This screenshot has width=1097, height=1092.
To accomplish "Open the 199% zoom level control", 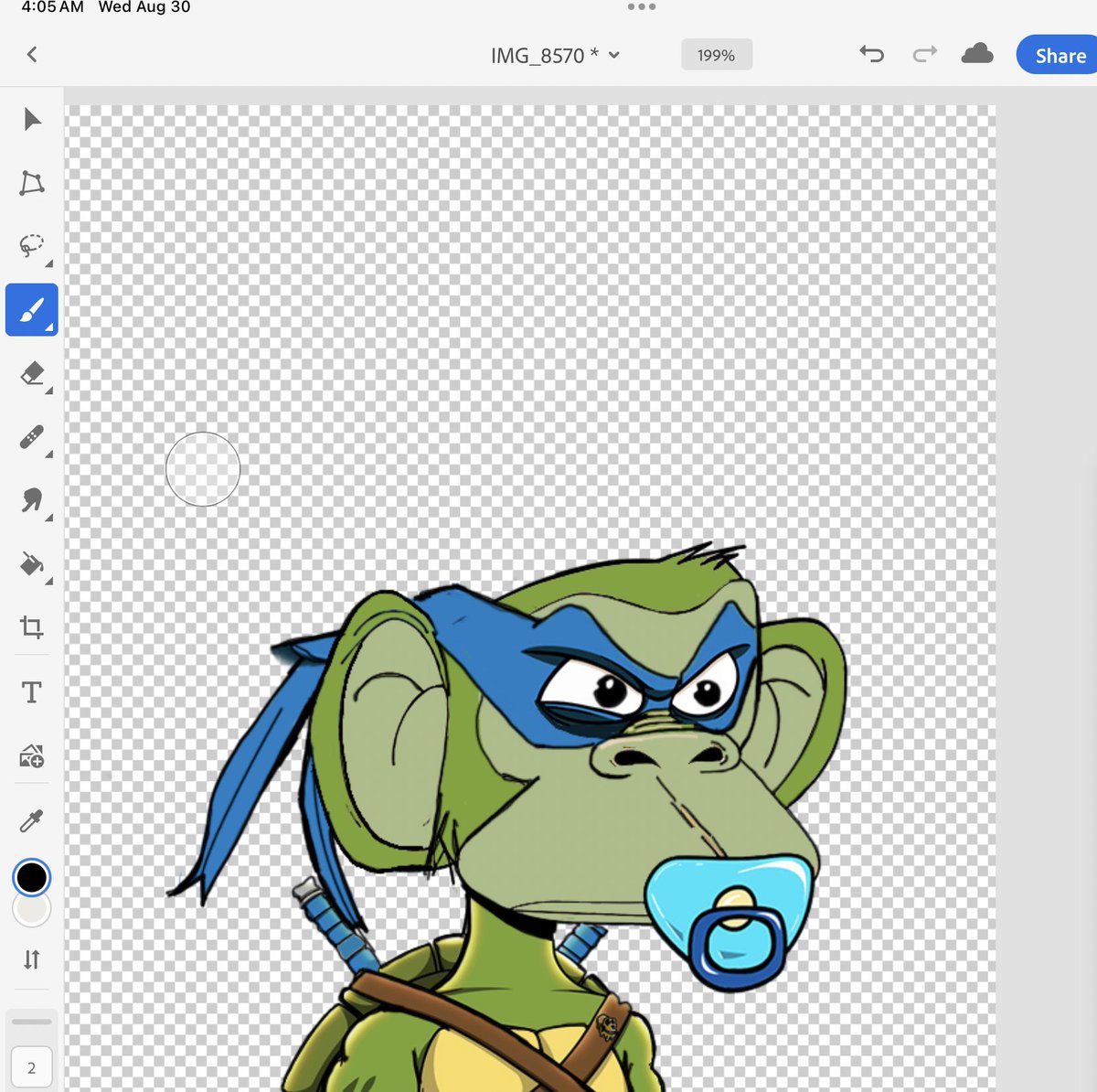I will 717,55.
